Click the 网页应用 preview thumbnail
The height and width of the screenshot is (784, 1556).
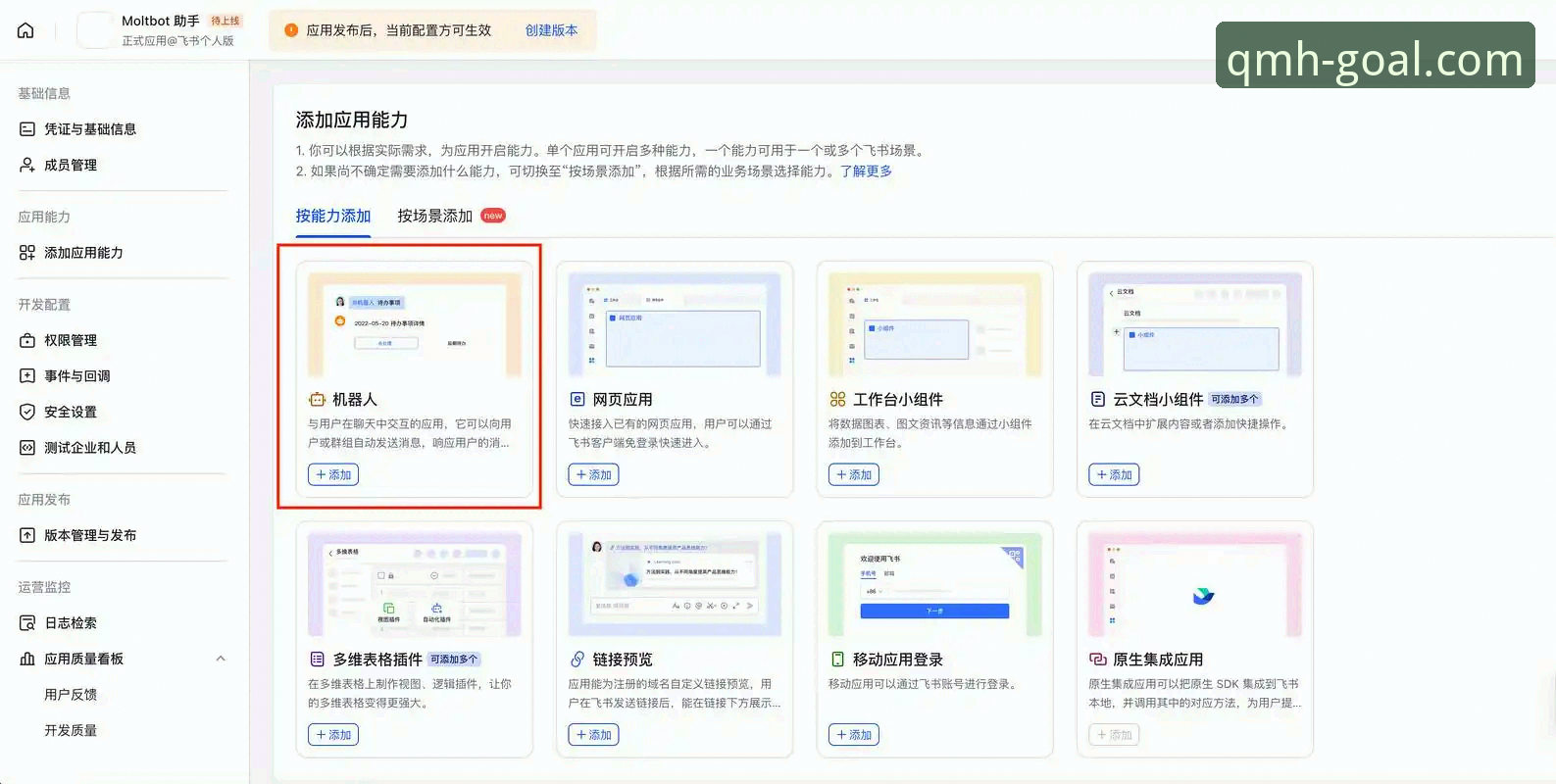[x=675, y=324]
